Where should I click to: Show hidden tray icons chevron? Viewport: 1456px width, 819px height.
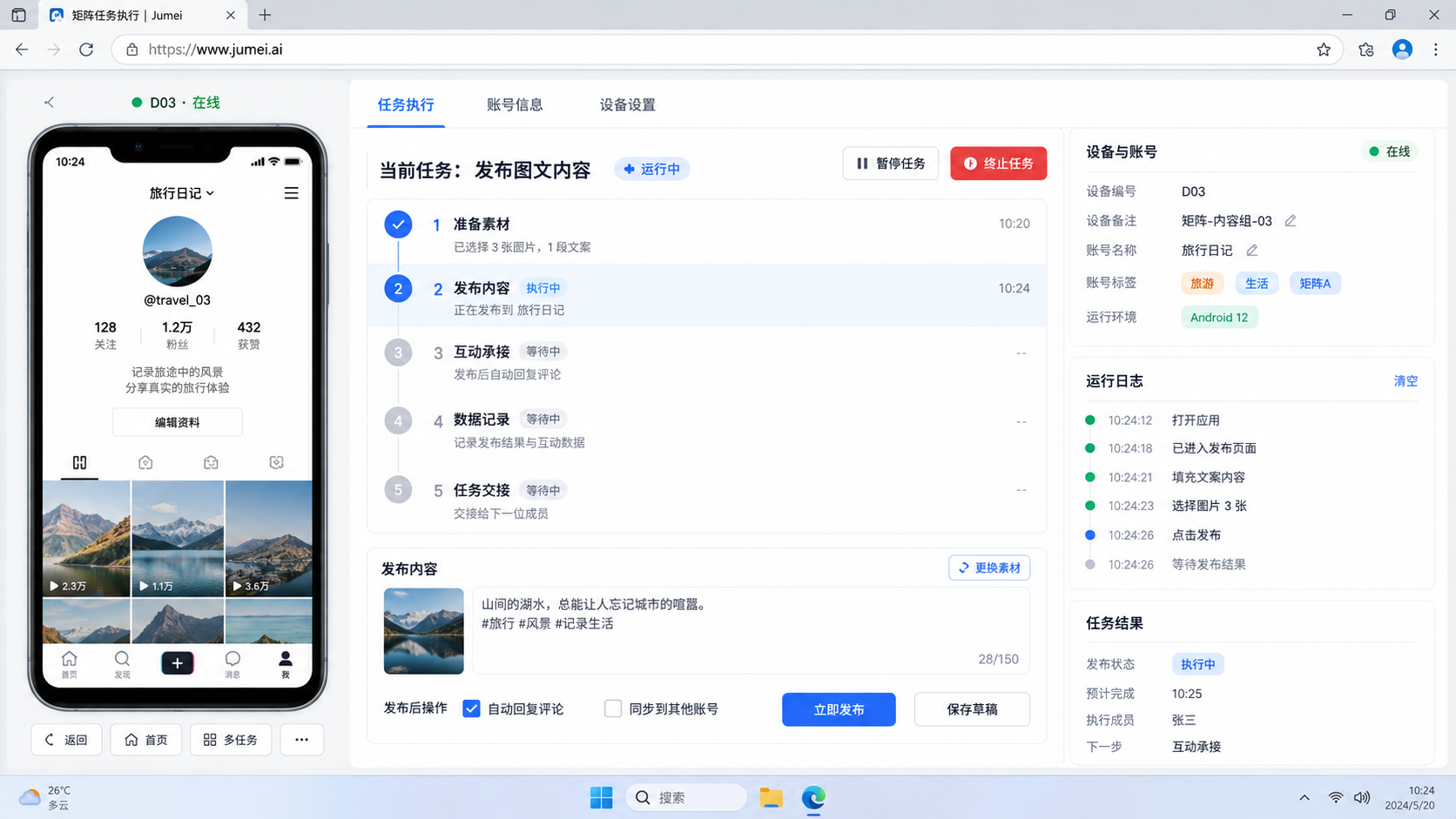[1304, 797]
